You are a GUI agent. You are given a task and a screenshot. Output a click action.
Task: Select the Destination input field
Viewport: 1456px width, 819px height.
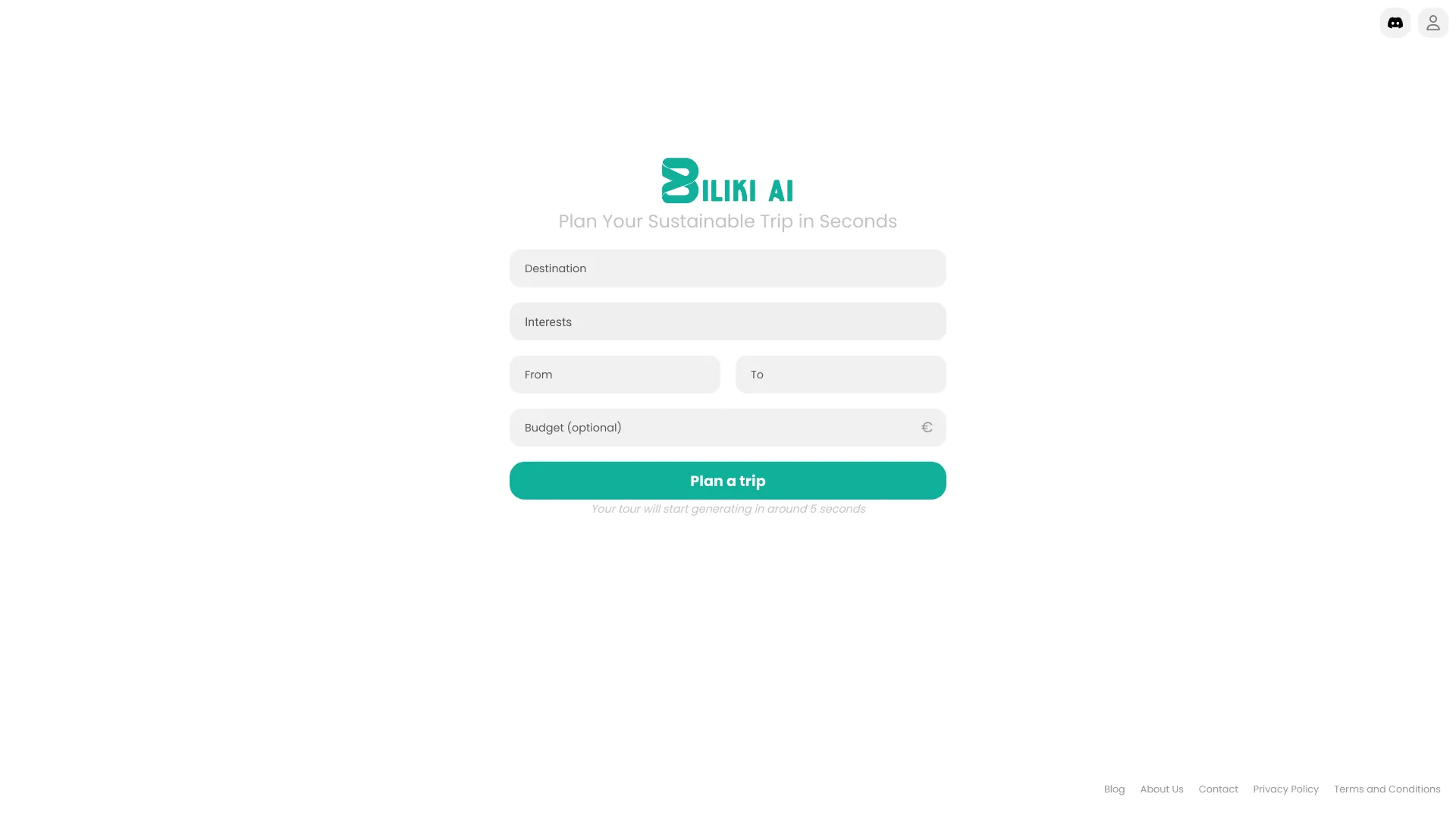pyautogui.click(x=728, y=268)
